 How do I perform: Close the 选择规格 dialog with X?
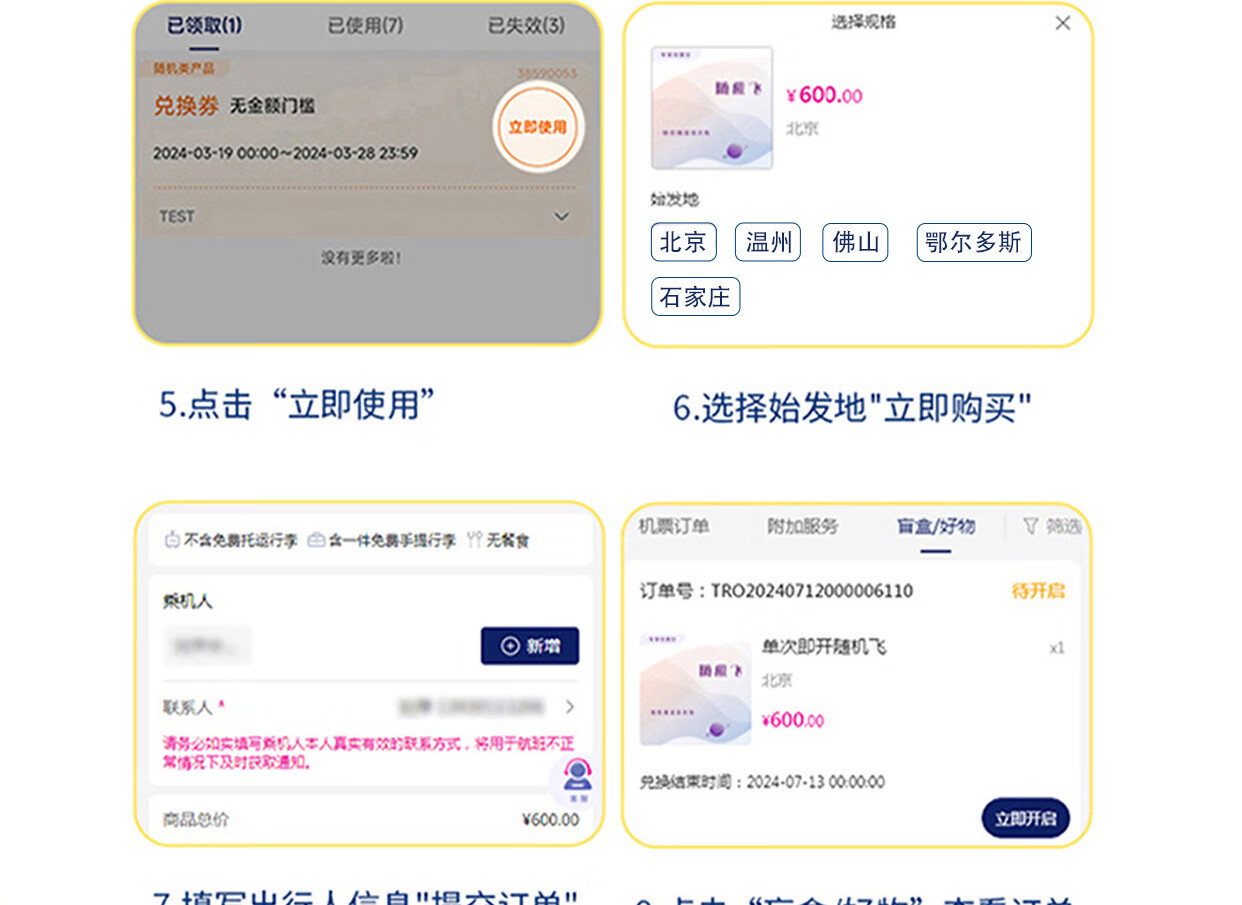pos(1062,22)
